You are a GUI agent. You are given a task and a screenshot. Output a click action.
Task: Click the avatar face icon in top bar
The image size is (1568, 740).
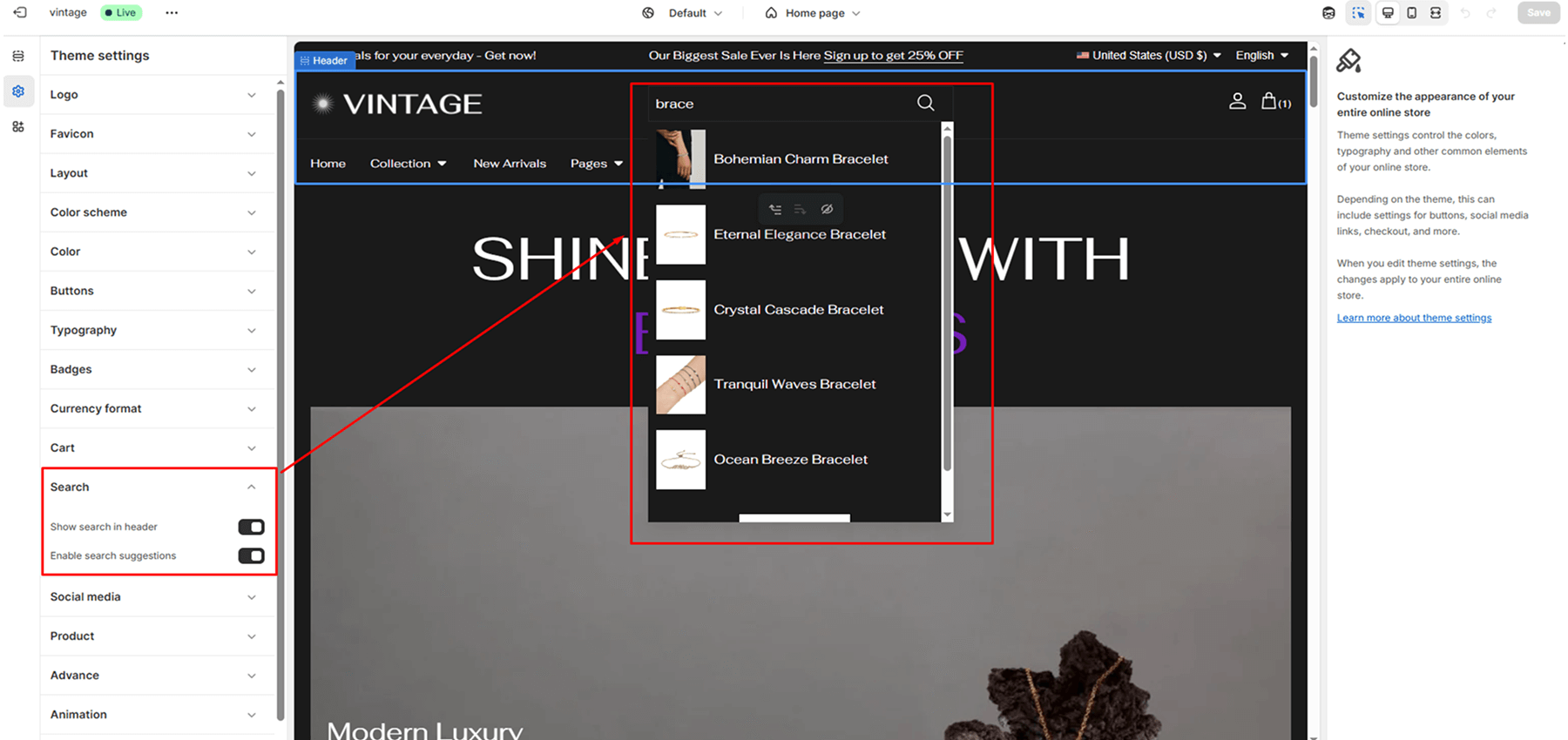click(x=1328, y=13)
